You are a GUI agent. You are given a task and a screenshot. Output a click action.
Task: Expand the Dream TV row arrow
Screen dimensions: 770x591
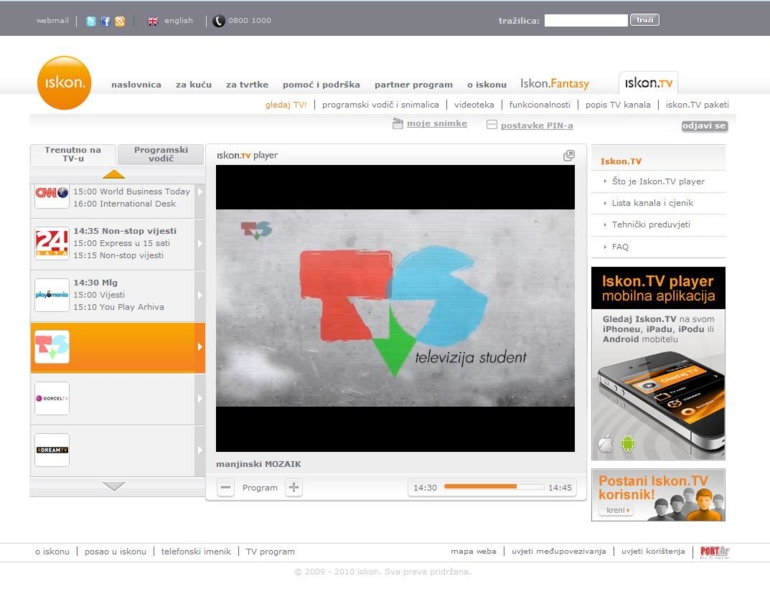point(200,450)
